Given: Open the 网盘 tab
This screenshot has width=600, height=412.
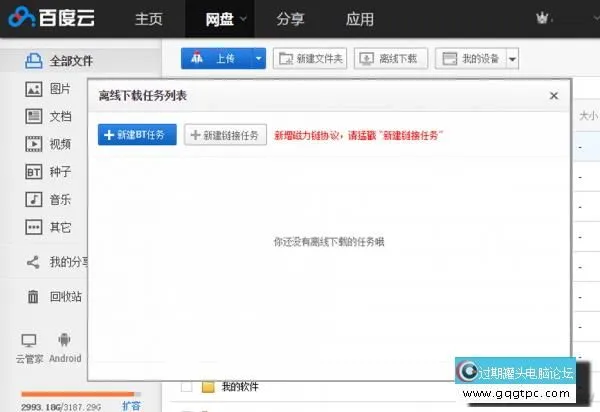Looking at the screenshot, I should tap(220, 19).
